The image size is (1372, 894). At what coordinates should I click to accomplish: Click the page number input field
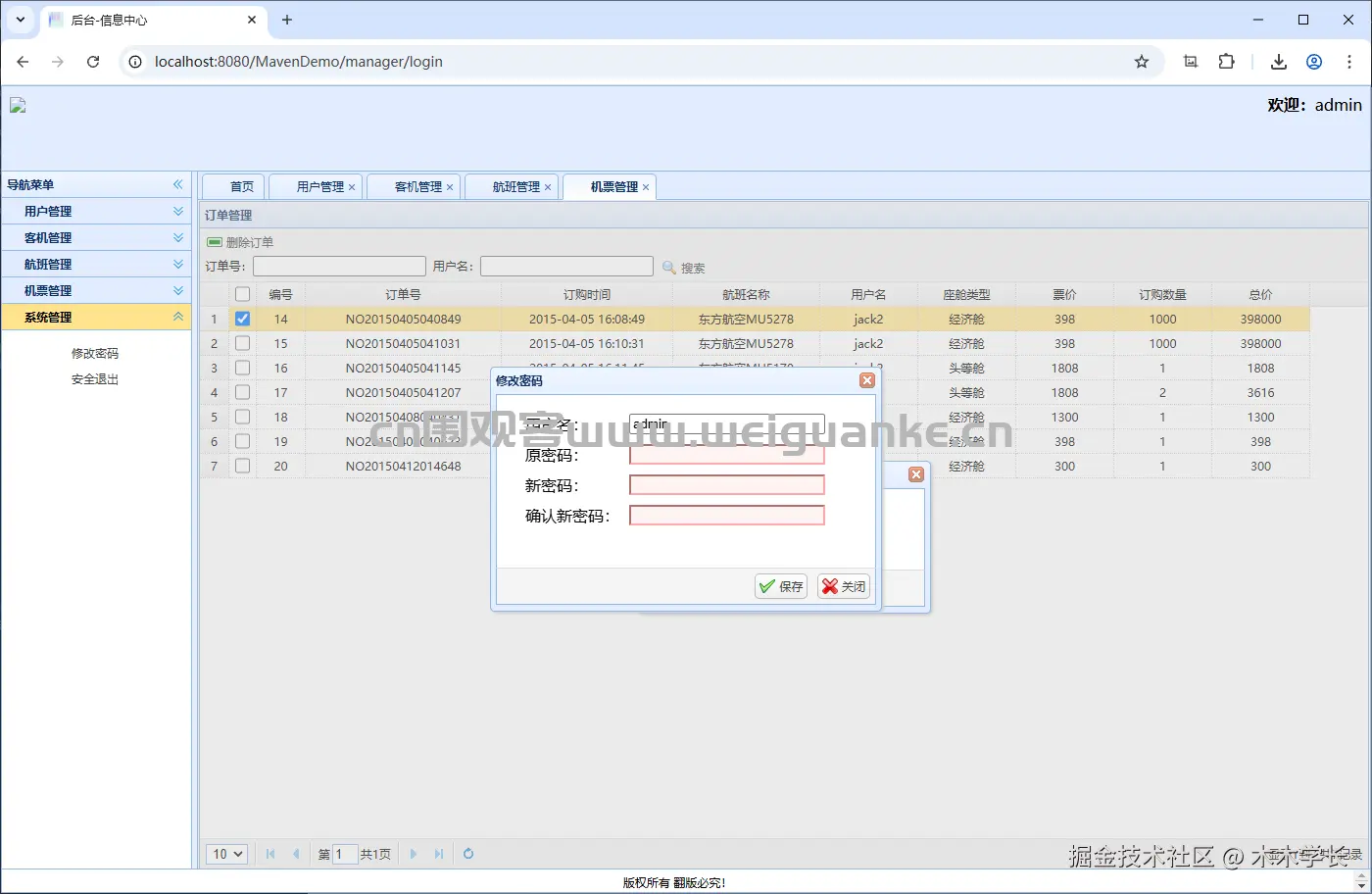point(344,854)
